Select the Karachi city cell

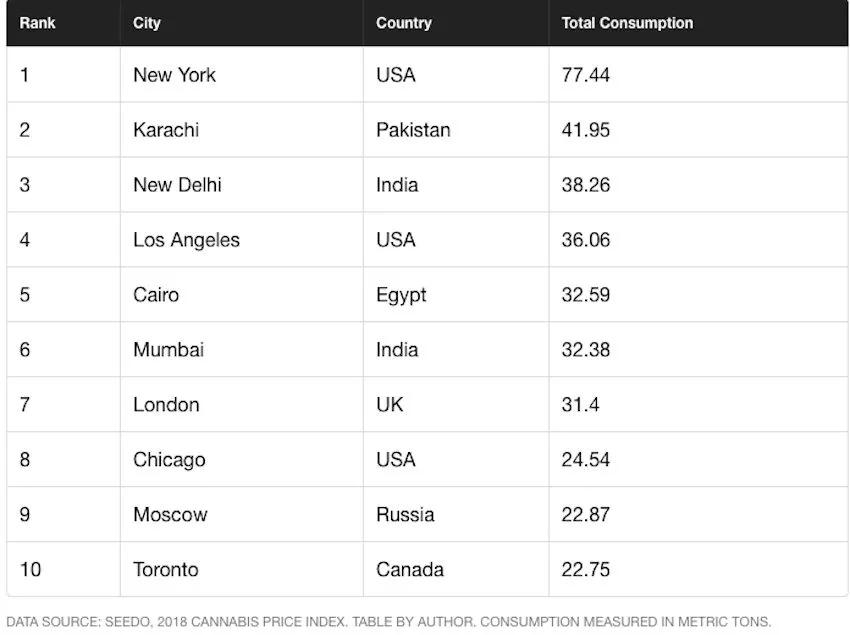coord(166,130)
